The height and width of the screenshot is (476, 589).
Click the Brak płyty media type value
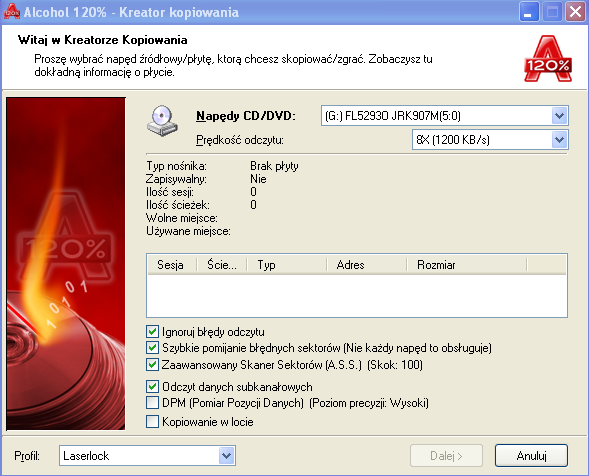pos(274,166)
